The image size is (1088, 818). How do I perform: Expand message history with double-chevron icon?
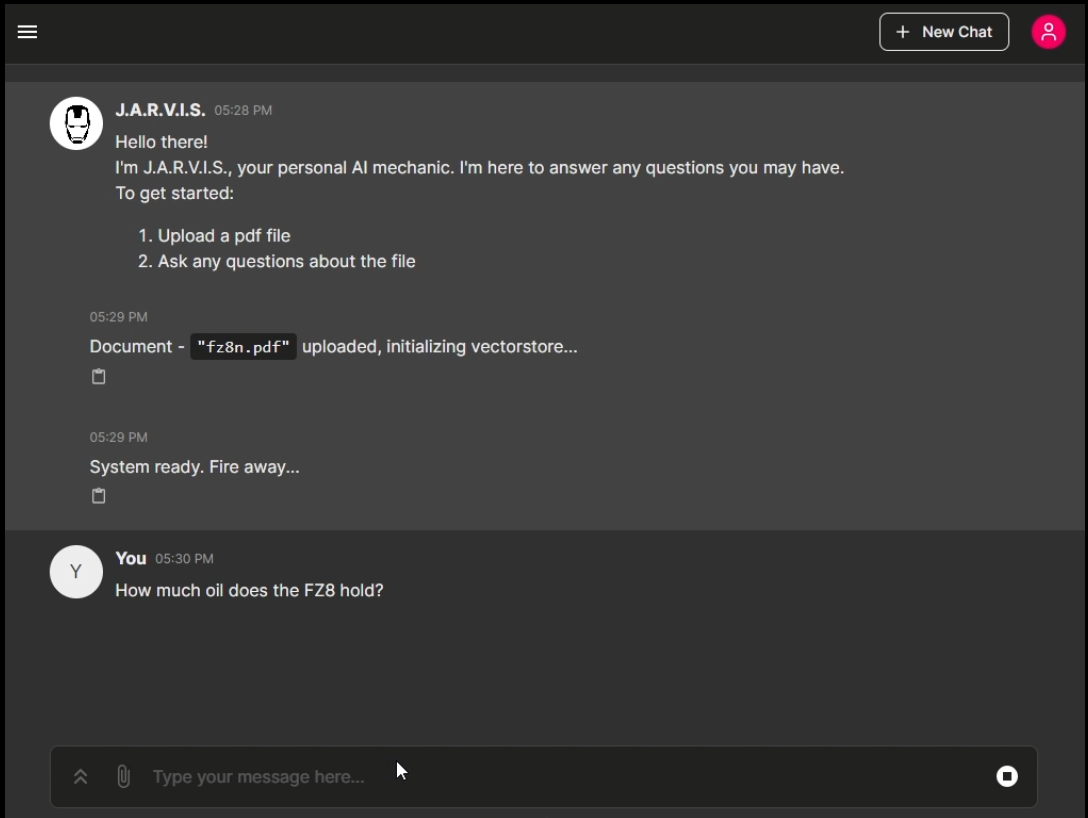point(80,776)
